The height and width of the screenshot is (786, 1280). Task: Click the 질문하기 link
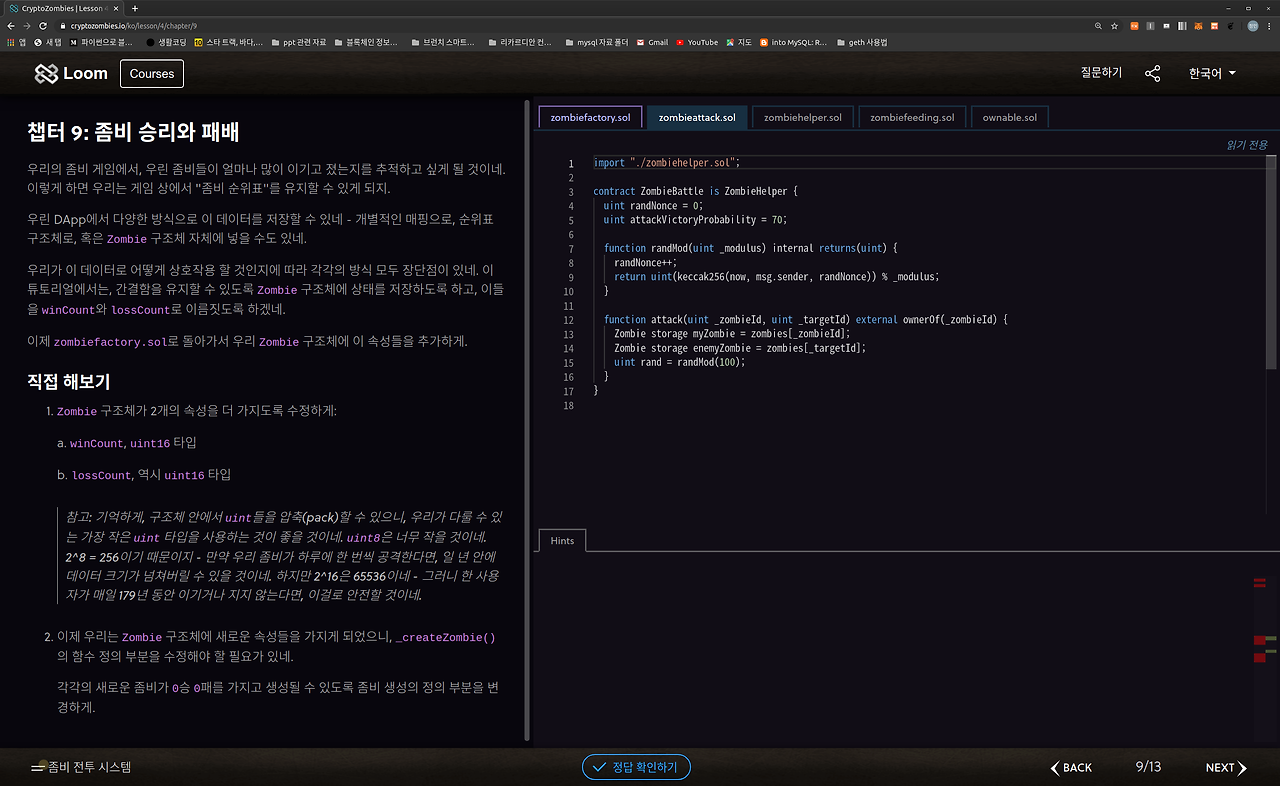pos(1101,73)
